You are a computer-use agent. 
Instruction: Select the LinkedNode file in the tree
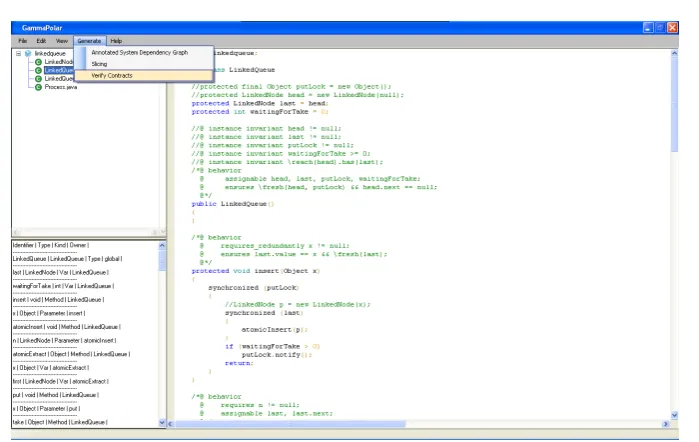58,62
